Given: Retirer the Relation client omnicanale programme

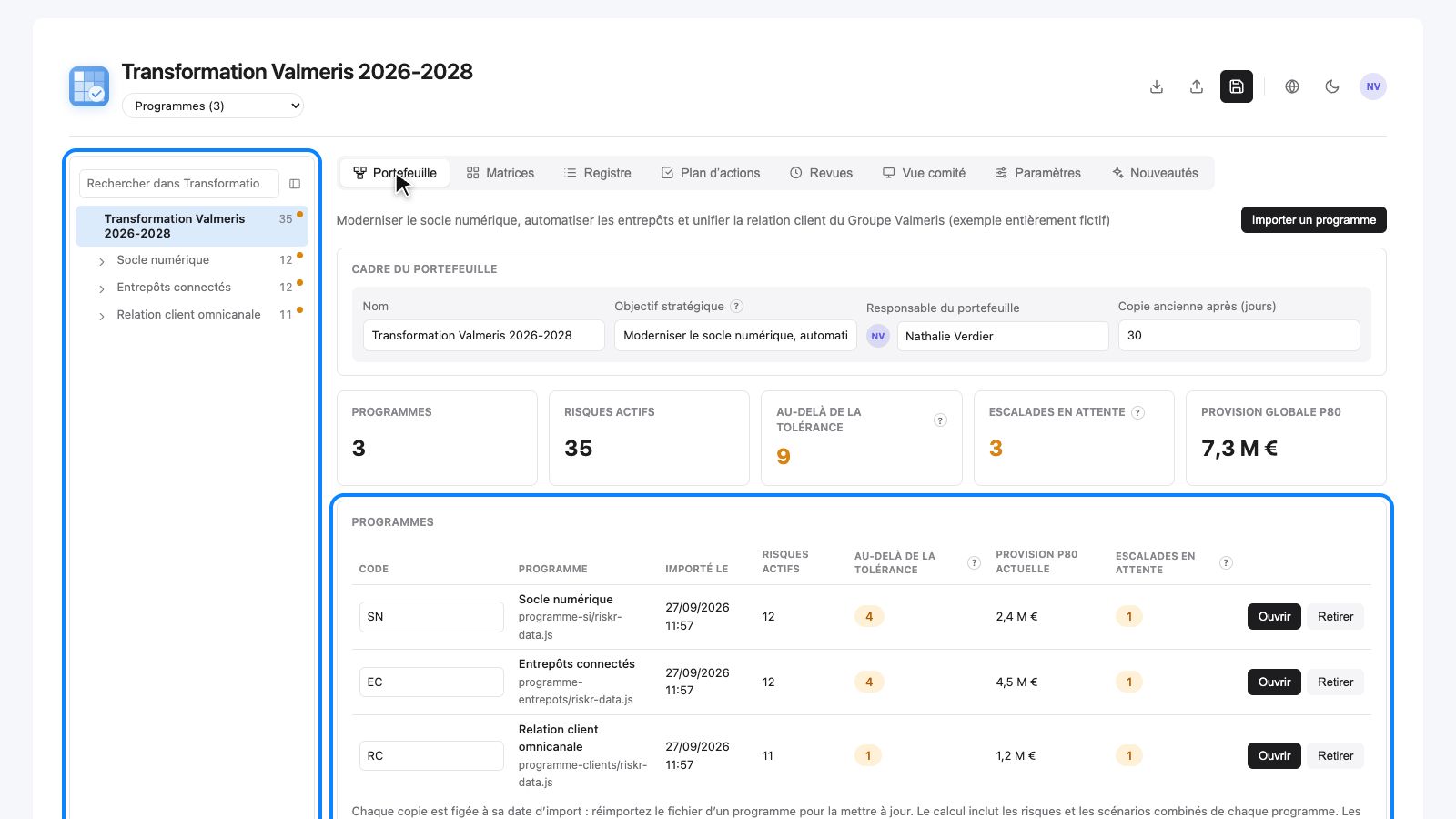Looking at the screenshot, I should click(x=1335, y=755).
